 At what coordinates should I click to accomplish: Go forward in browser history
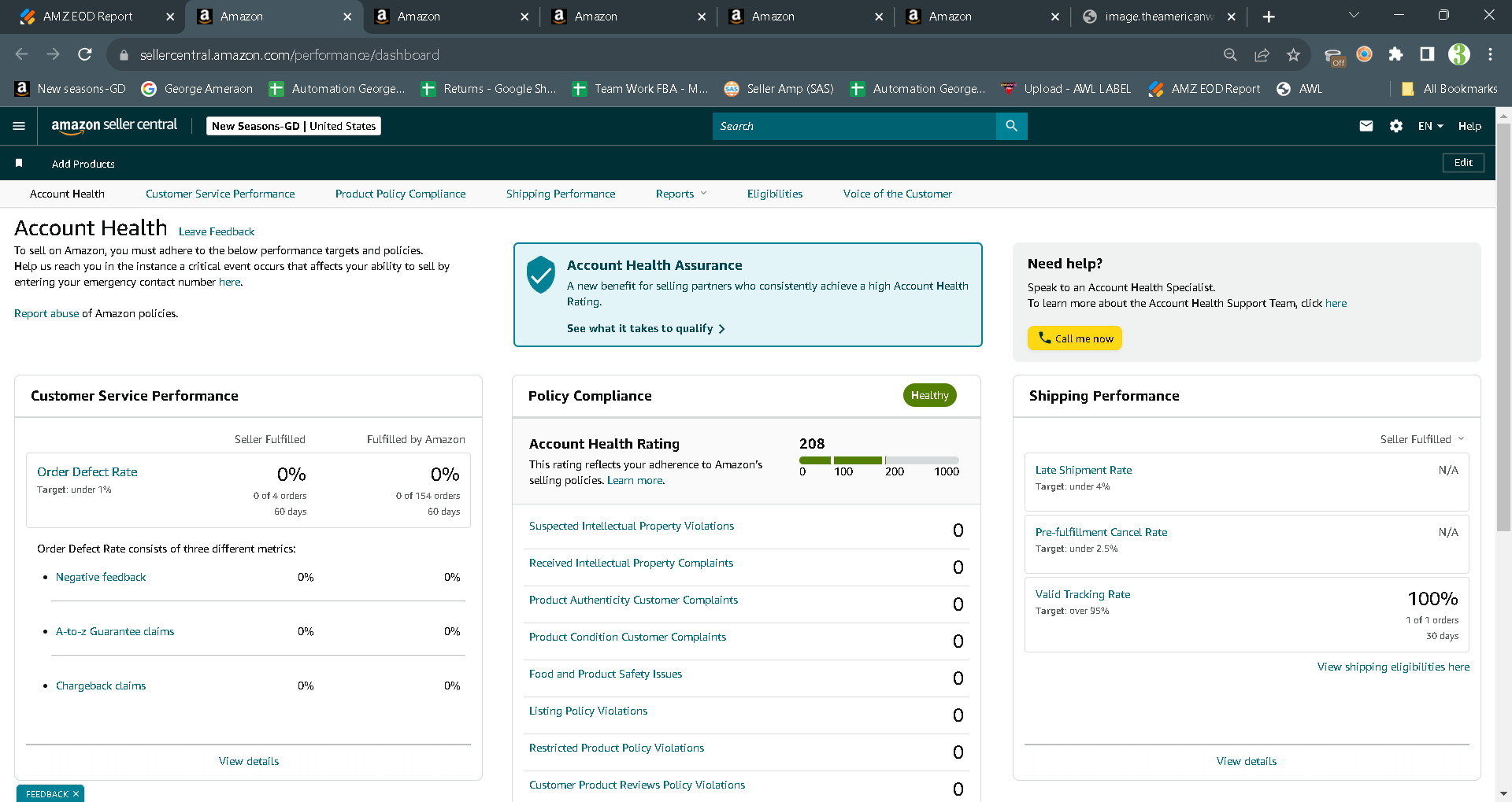tap(53, 54)
